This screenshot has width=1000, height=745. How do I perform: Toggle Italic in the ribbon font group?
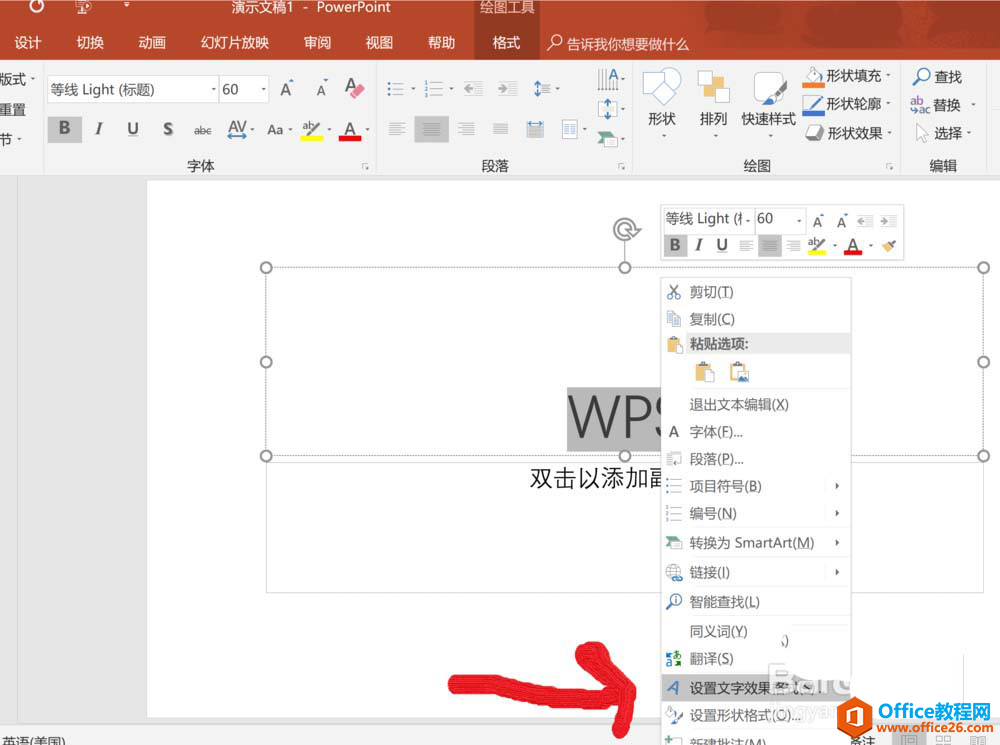pyautogui.click(x=99, y=129)
